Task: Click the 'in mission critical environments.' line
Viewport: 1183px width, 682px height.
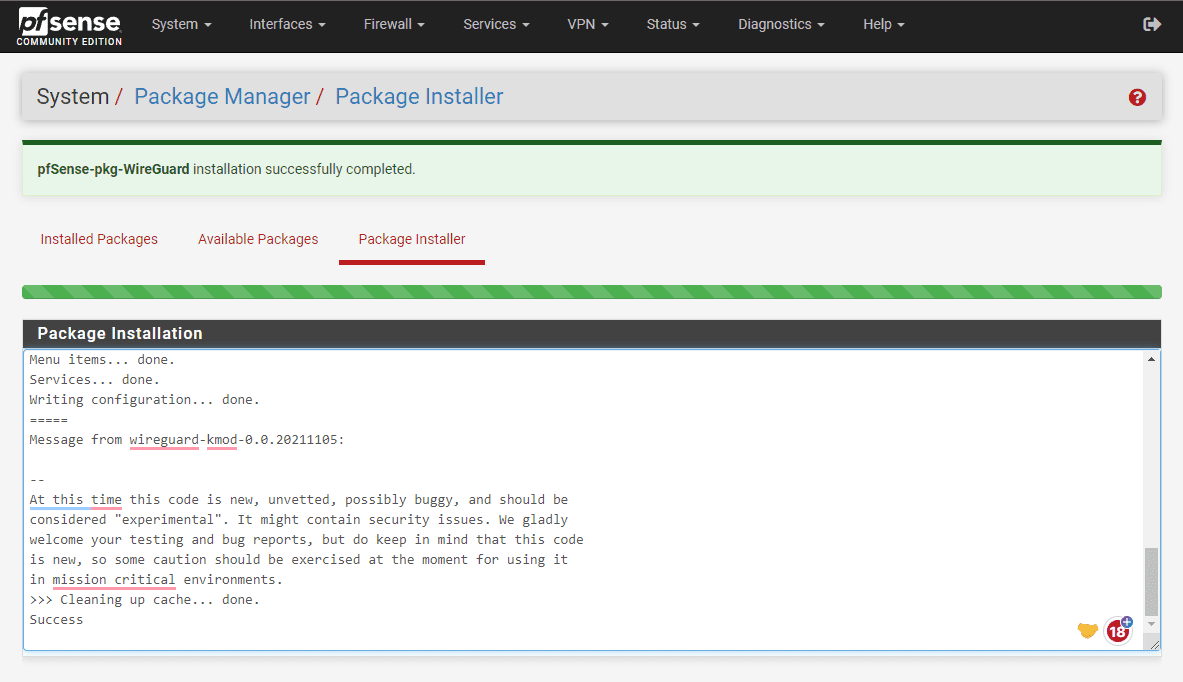Action: tap(156, 579)
